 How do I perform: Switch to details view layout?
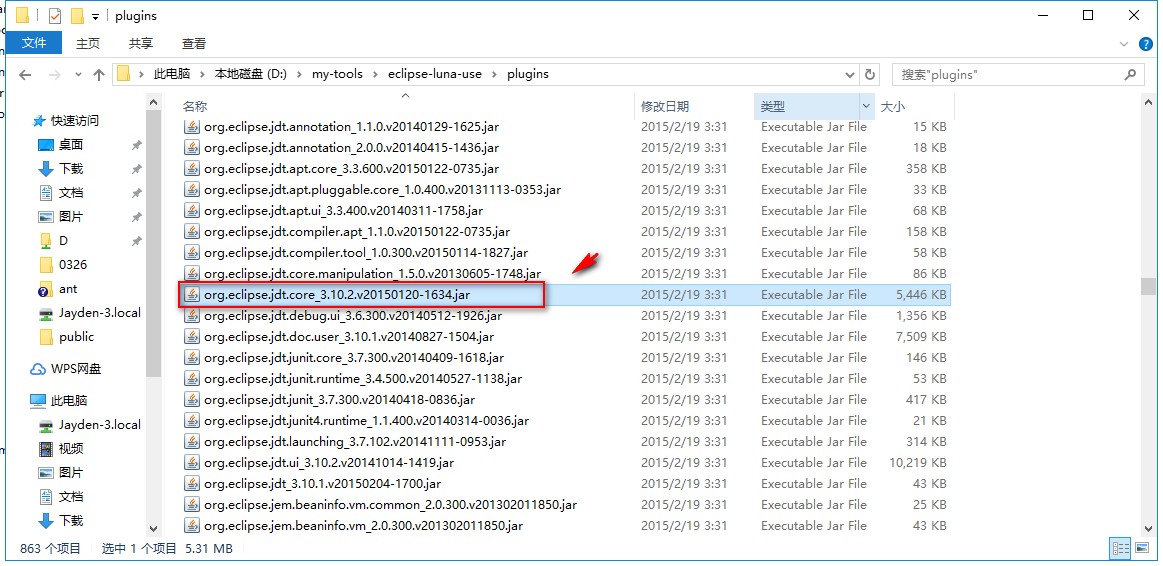(x=1121, y=548)
